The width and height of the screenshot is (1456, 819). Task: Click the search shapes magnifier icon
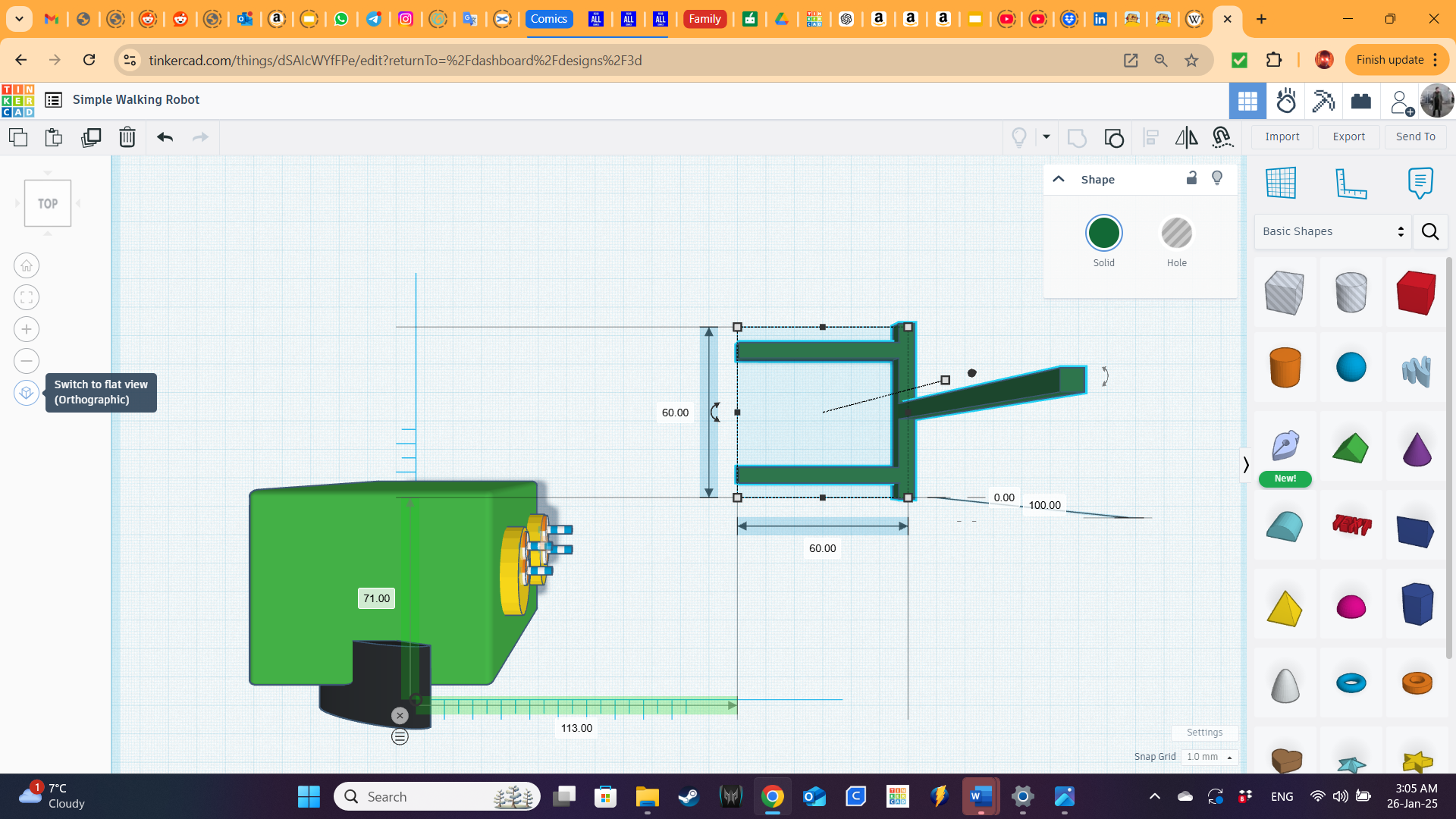click(1430, 231)
